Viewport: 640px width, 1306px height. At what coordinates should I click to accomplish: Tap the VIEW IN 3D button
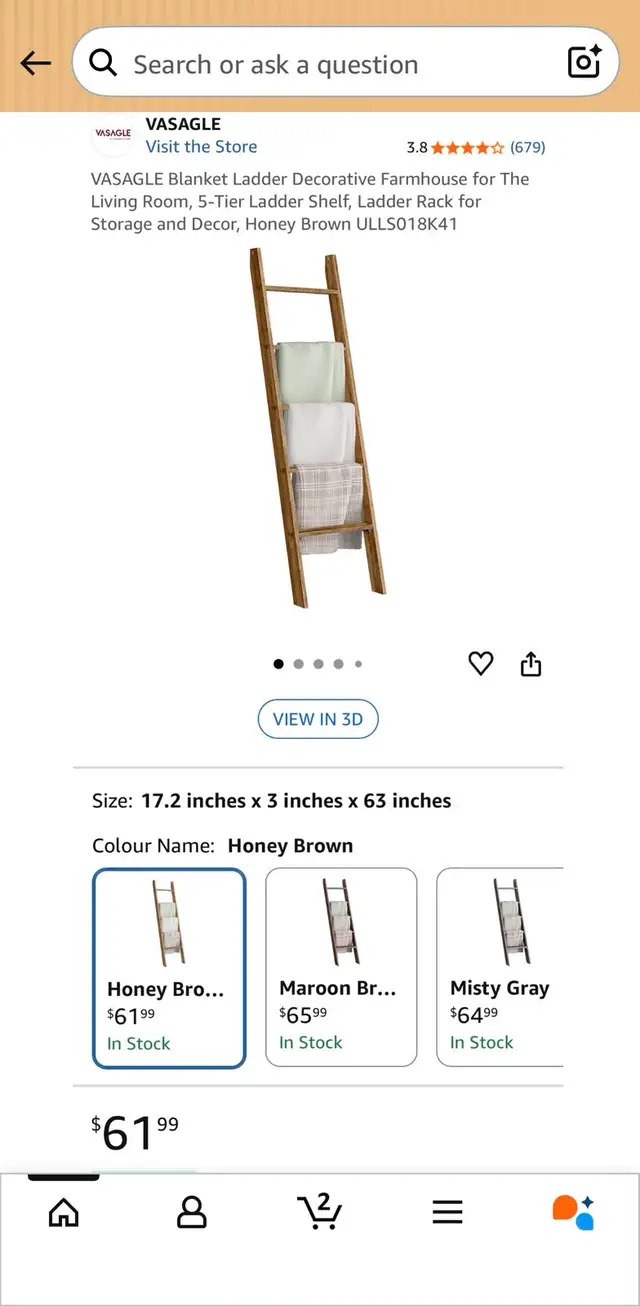coord(318,718)
